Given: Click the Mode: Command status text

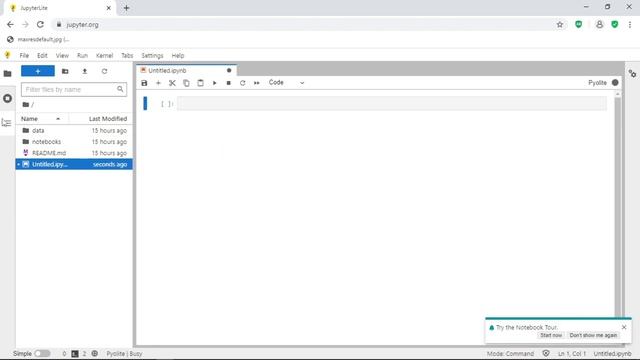Looking at the screenshot, I should tap(510, 354).
